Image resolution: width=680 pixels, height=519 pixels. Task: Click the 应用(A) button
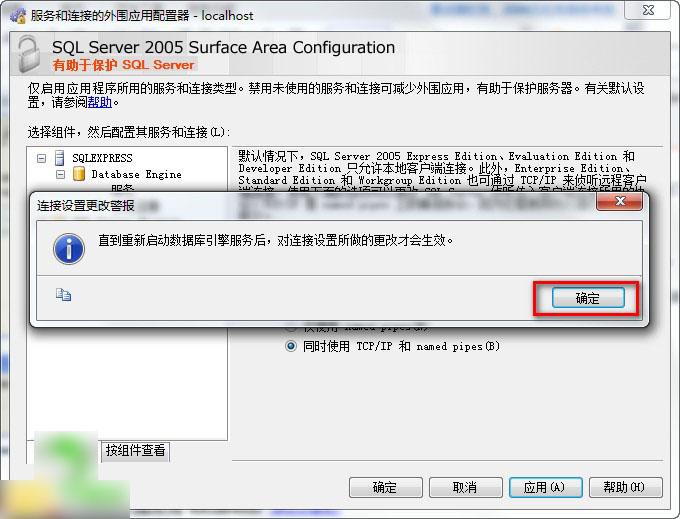tap(545, 487)
